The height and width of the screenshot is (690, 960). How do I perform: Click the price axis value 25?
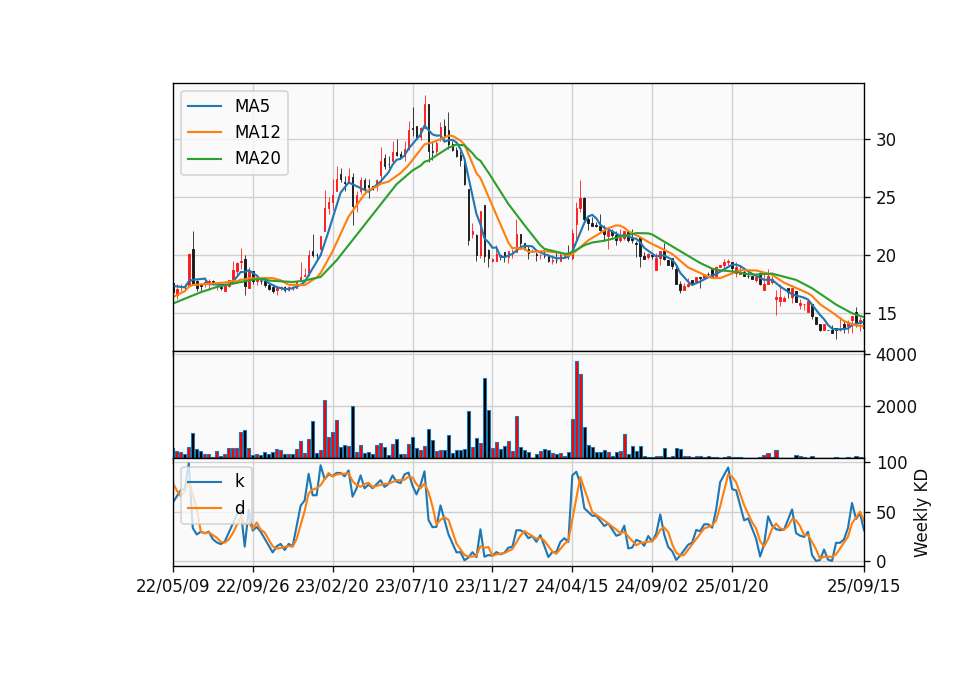tap(885, 198)
